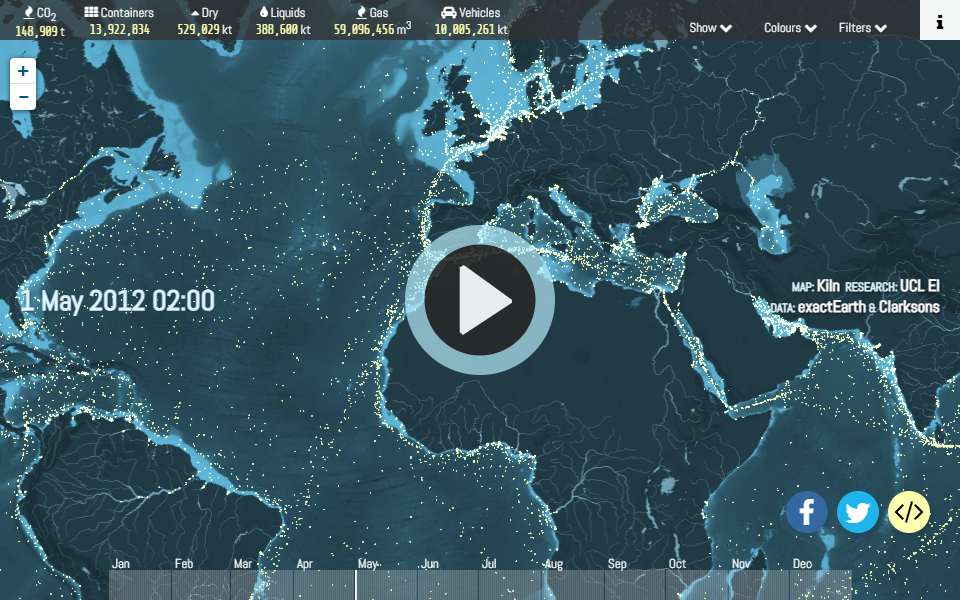Click the Liquids value 388,600 kt
960x600 pixels.
click(283, 29)
